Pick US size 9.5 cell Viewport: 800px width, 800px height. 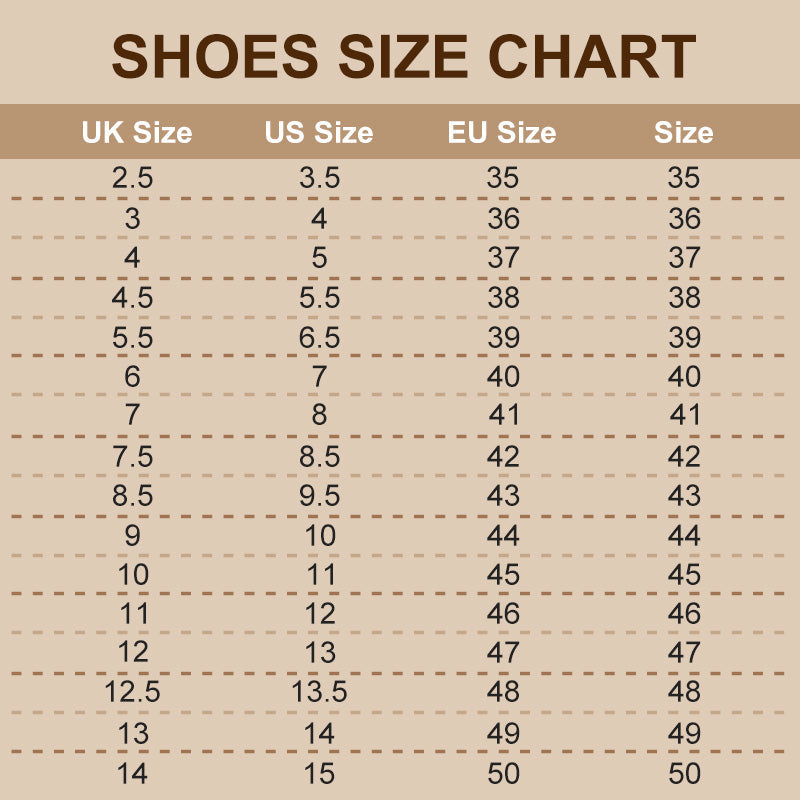click(319, 496)
